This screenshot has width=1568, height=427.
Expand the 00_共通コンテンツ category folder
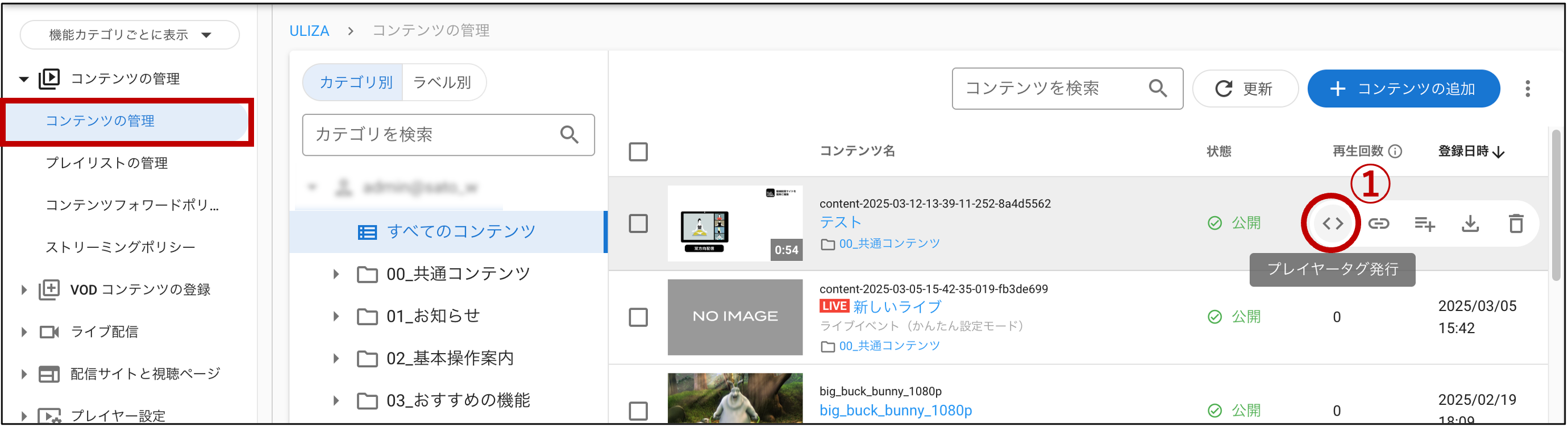[335, 275]
